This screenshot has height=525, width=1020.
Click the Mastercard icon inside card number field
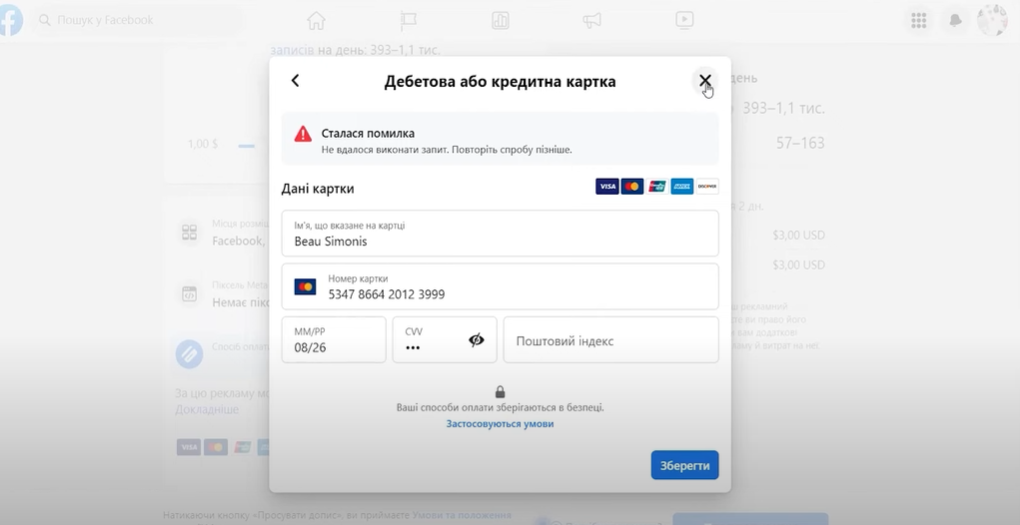click(x=305, y=287)
